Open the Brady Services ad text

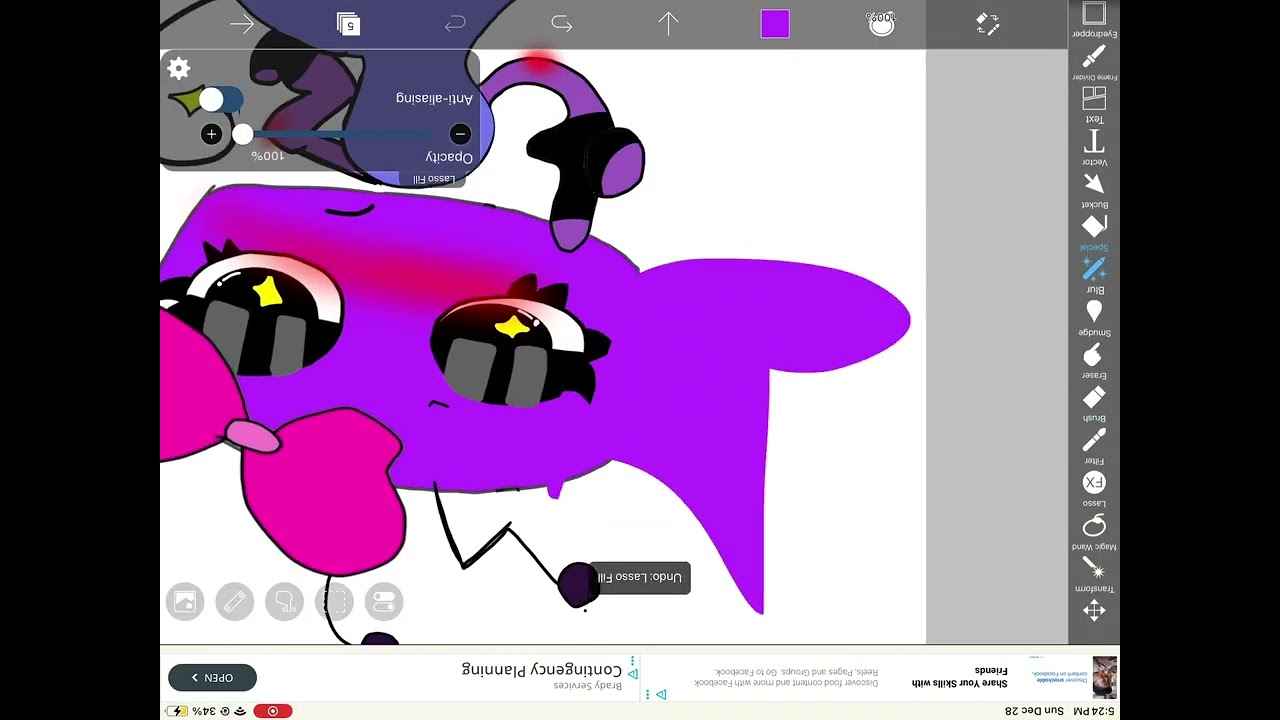[588, 686]
